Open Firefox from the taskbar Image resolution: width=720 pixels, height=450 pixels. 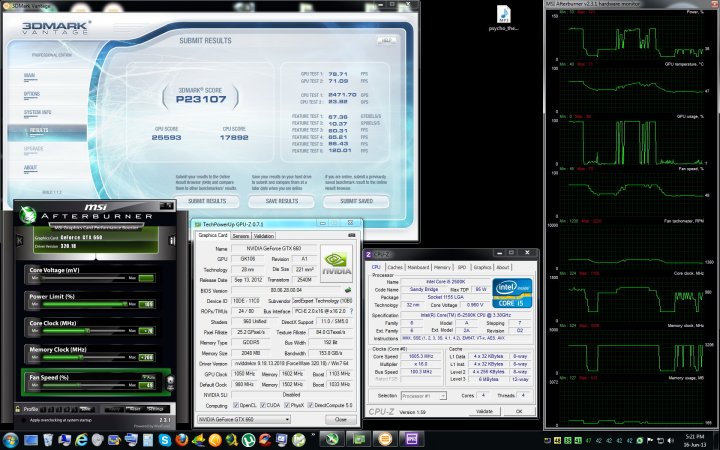click(182, 440)
